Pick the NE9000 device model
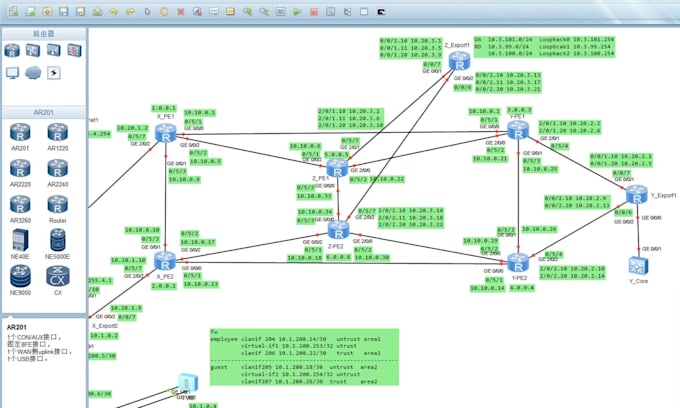The width and height of the screenshot is (680, 408). point(20,280)
